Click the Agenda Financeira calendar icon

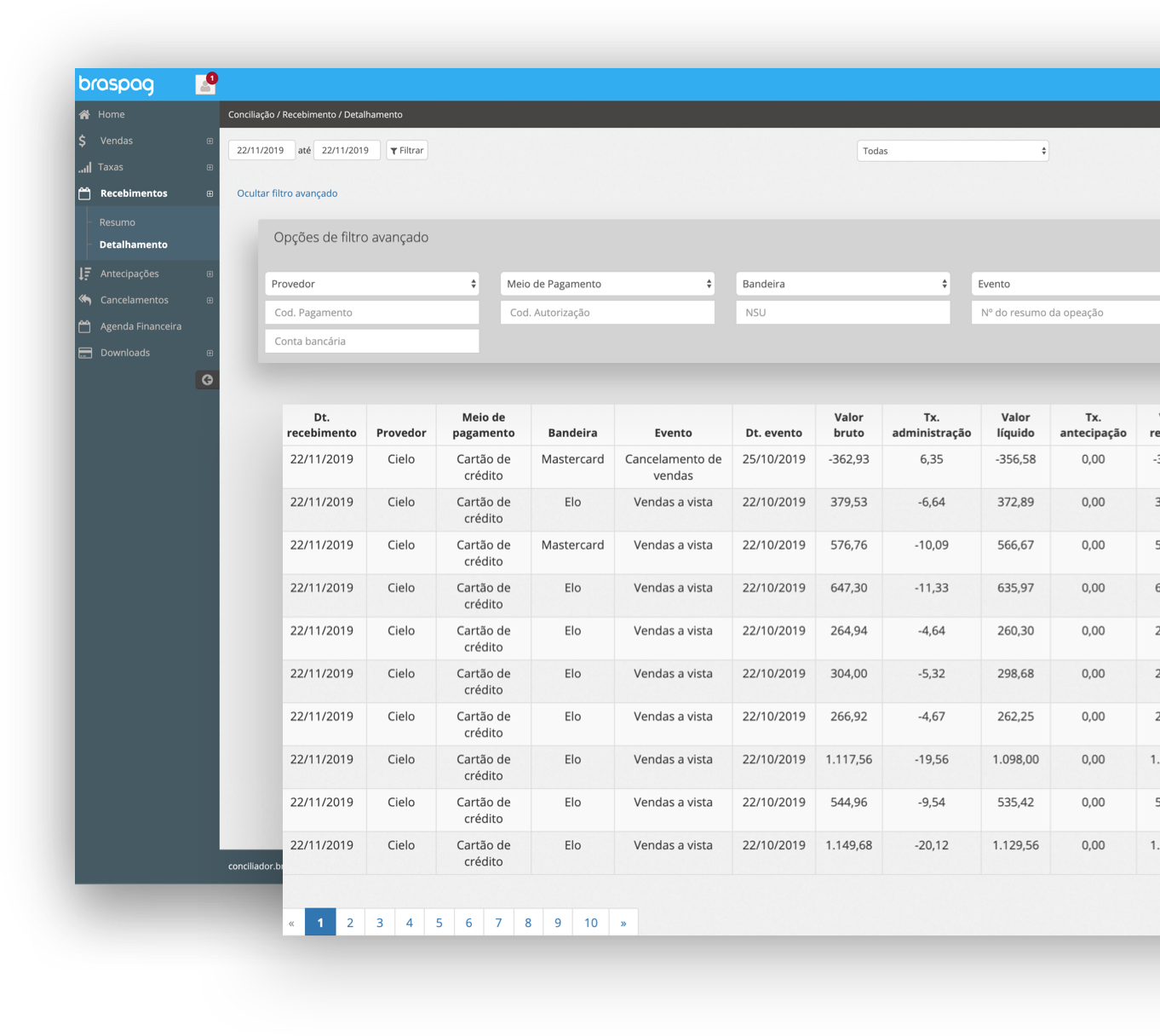tap(84, 326)
